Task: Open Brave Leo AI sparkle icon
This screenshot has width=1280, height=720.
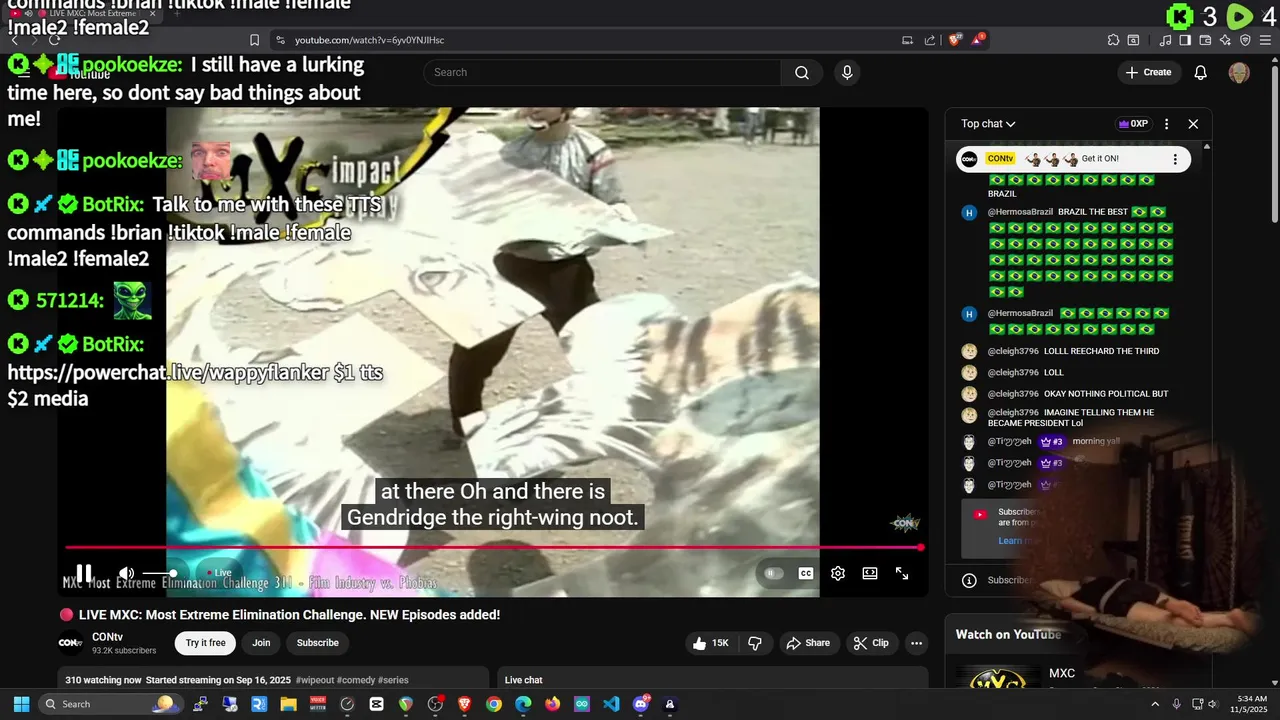Action: [1225, 40]
